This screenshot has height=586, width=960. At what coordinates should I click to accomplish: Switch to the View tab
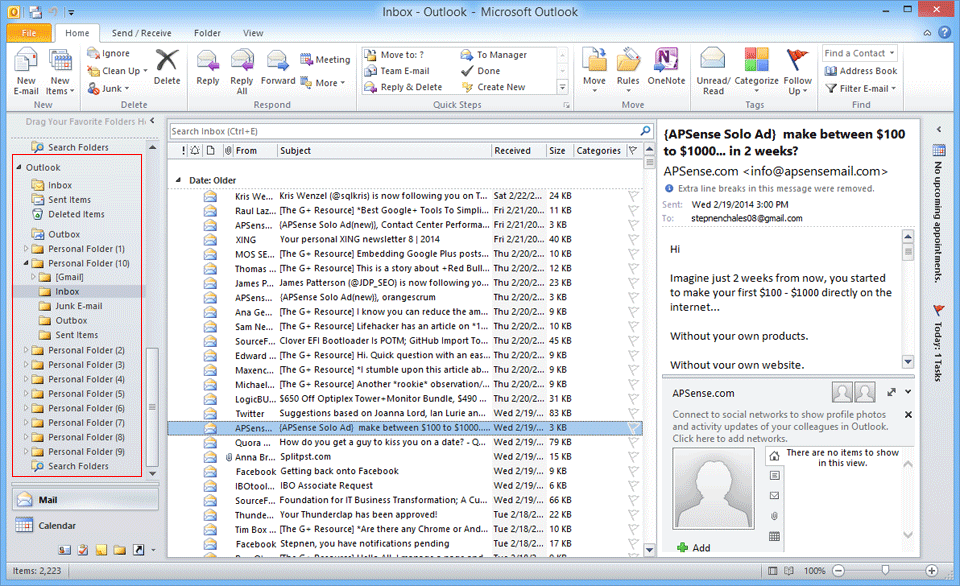pos(253,33)
